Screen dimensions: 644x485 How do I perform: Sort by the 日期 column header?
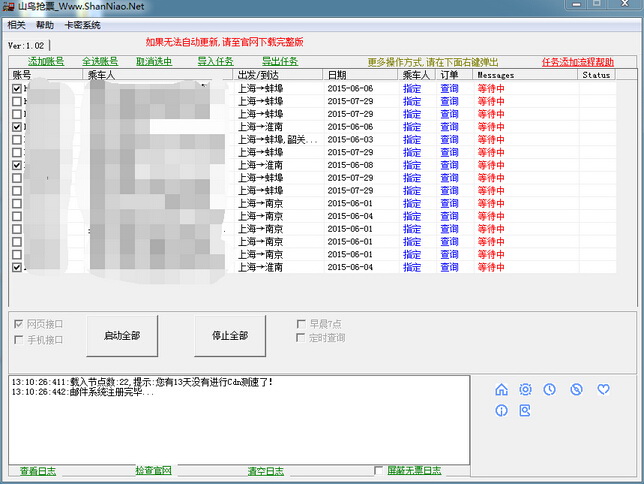point(360,75)
